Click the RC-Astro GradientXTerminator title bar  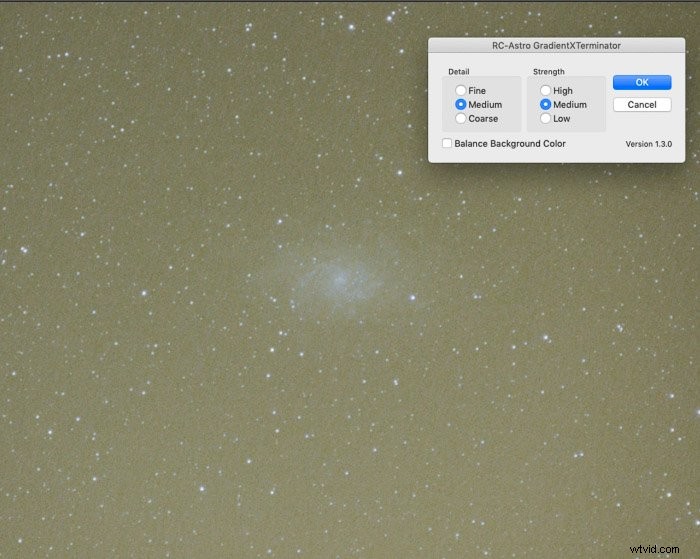tap(556, 46)
